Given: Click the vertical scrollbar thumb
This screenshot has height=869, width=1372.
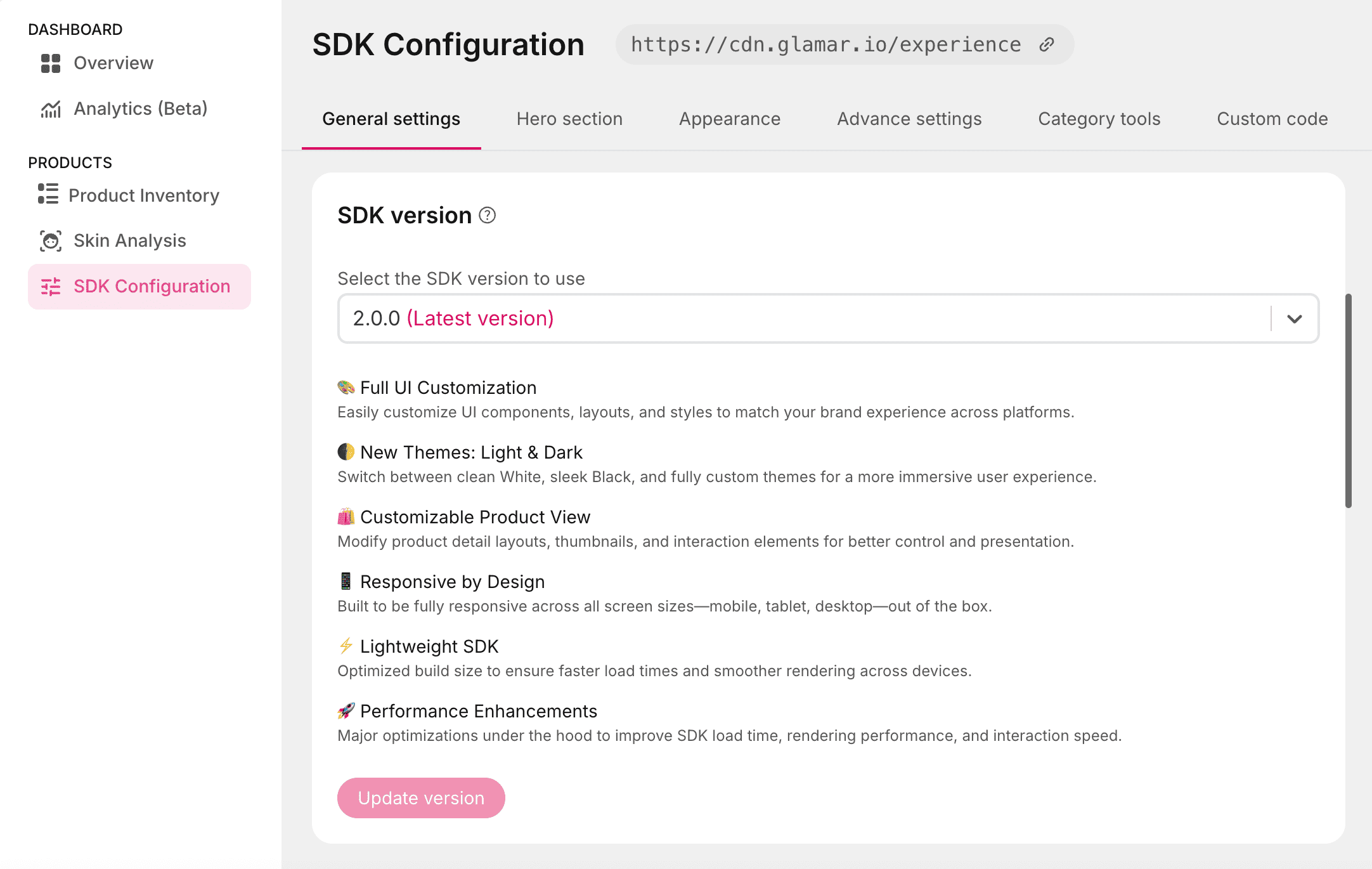Looking at the screenshot, I should [x=1349, y=401].
